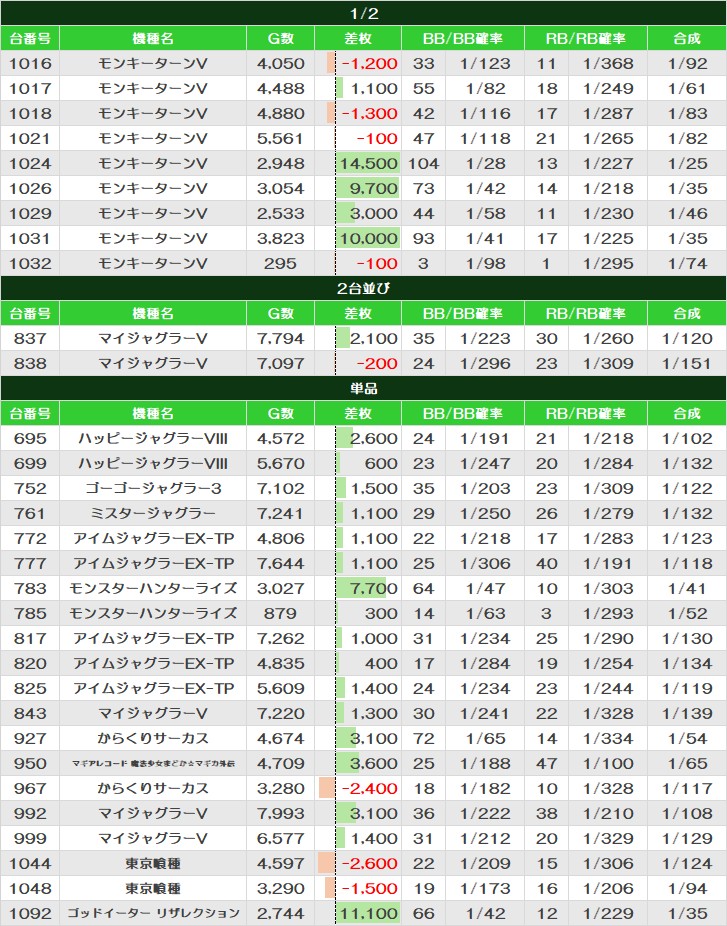Click the -1,300 value in row 1018
Screen dimensions: 727x926
click(x=370, y=113)
